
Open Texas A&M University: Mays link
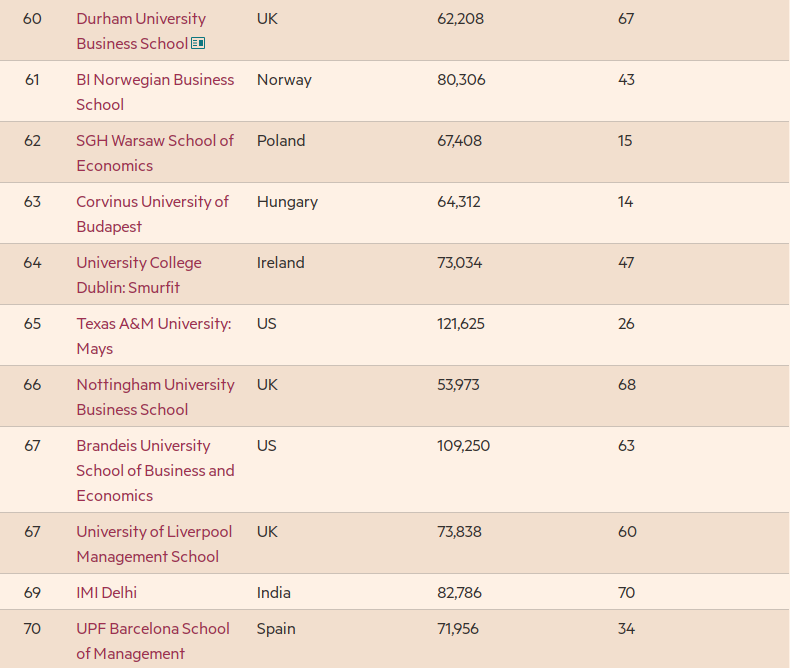tap(154, 336)
